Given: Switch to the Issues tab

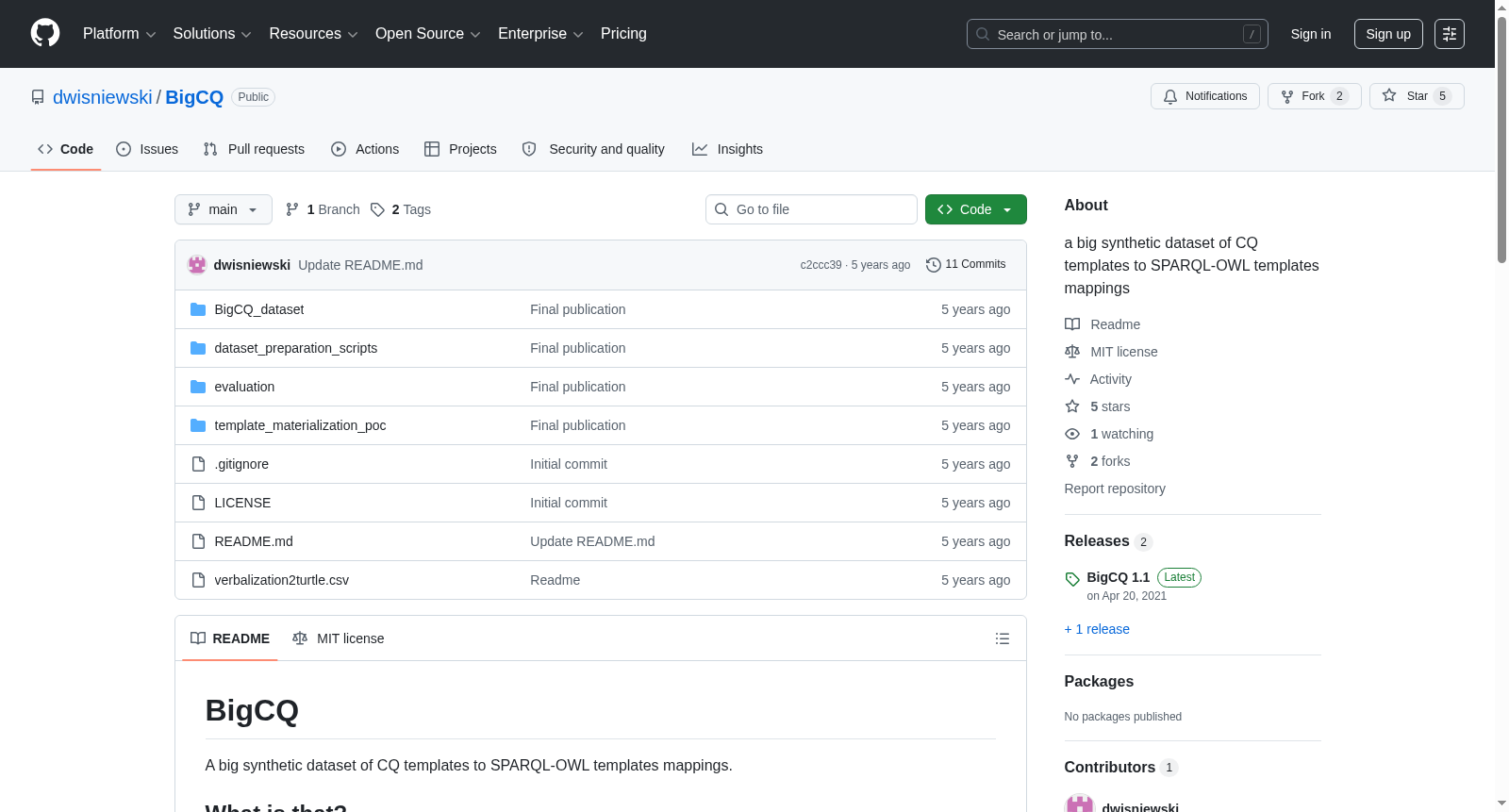Looking at the screenshot, I should tap(147, 149).
